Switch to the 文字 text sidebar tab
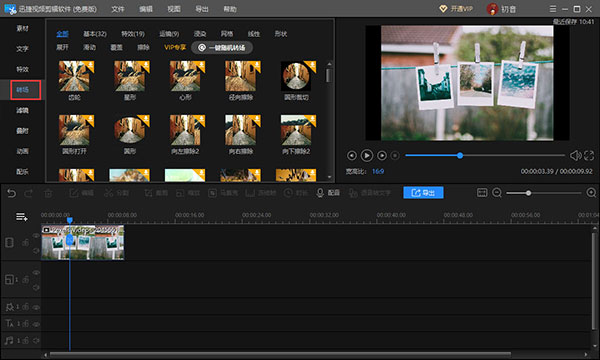 pyautogui.click(x=22, y=49)
